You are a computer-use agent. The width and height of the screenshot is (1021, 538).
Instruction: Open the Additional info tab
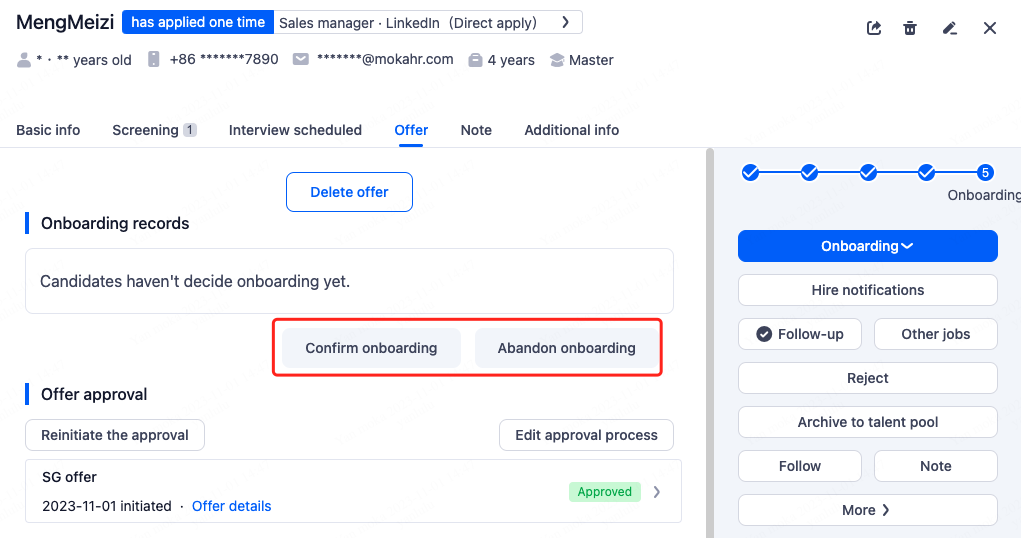coord(571,130)
